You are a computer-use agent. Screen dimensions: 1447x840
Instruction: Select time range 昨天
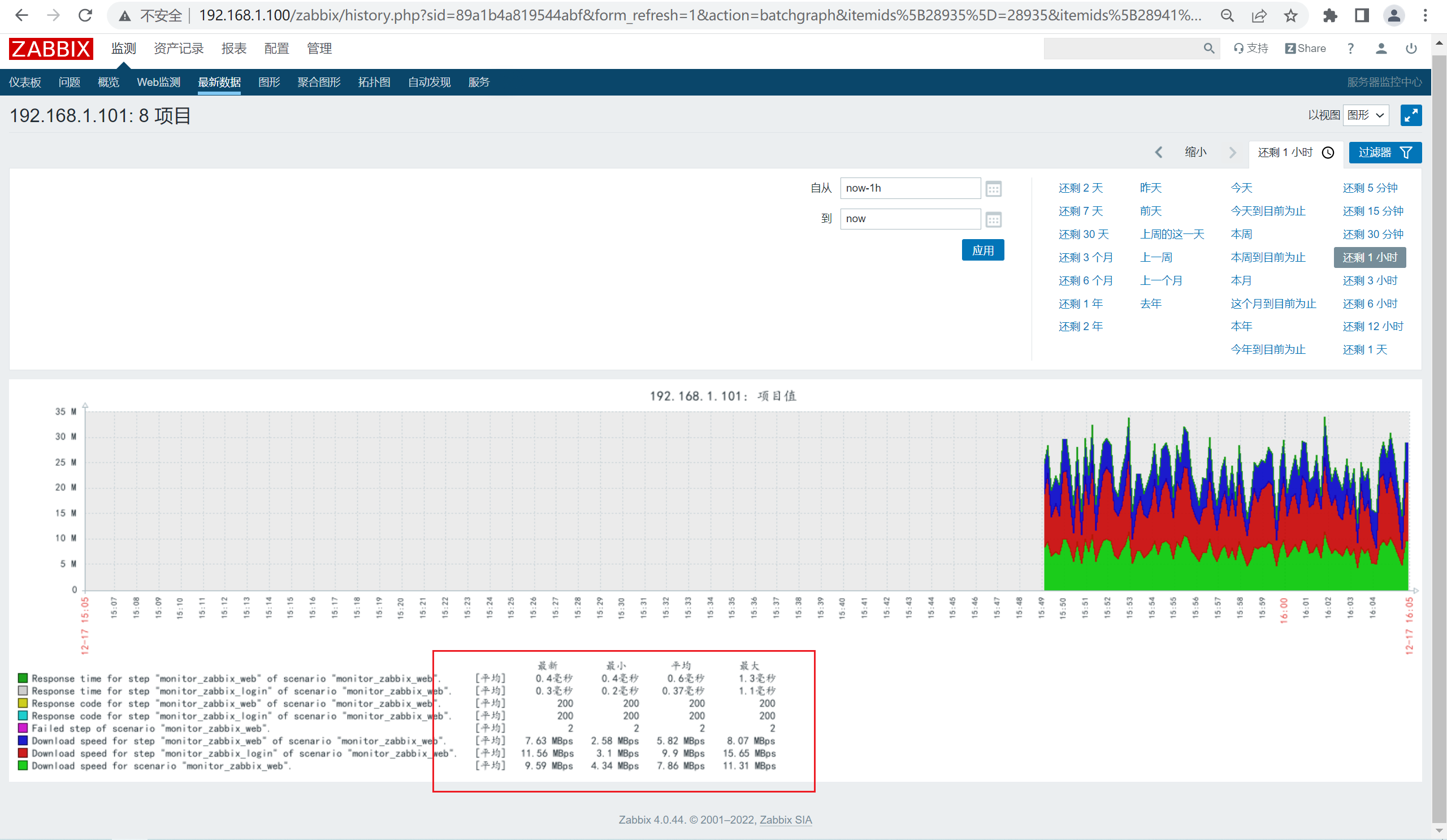[1150, 188]
